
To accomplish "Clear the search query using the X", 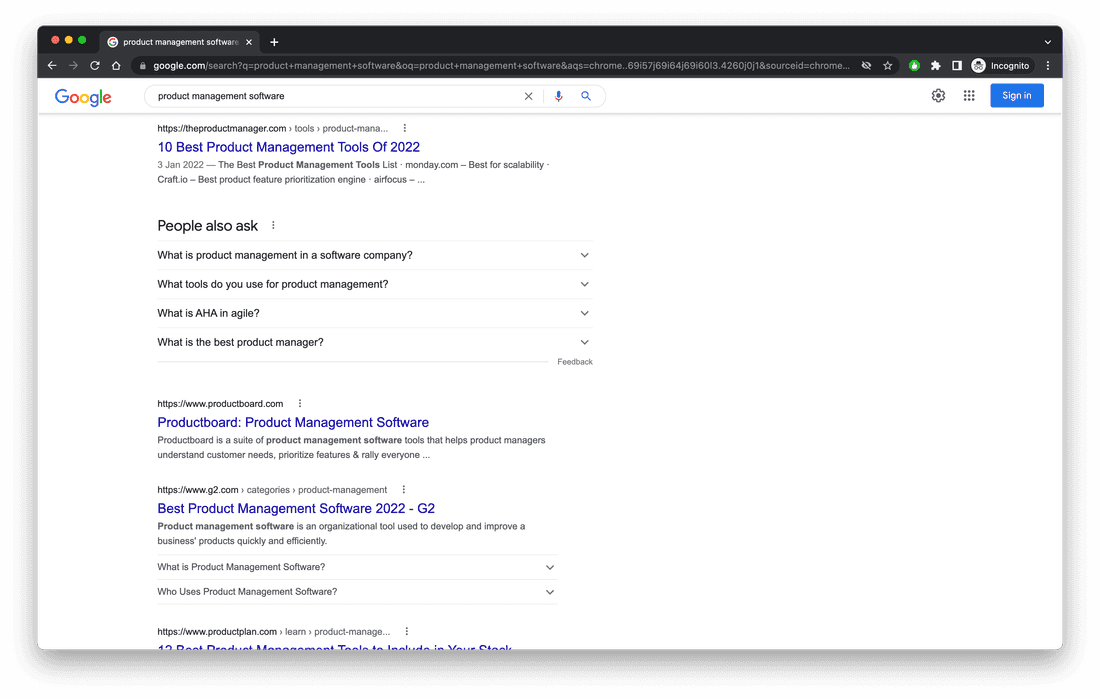I will tap(528, 96).
